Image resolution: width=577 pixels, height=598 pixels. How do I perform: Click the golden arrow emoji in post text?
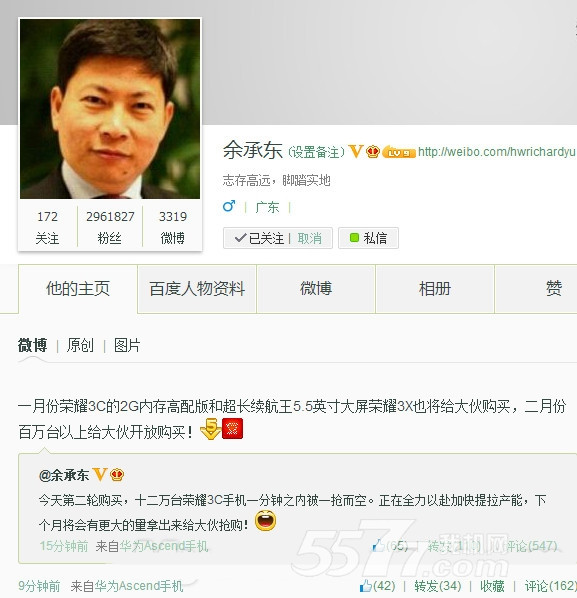tap(211, 429)
